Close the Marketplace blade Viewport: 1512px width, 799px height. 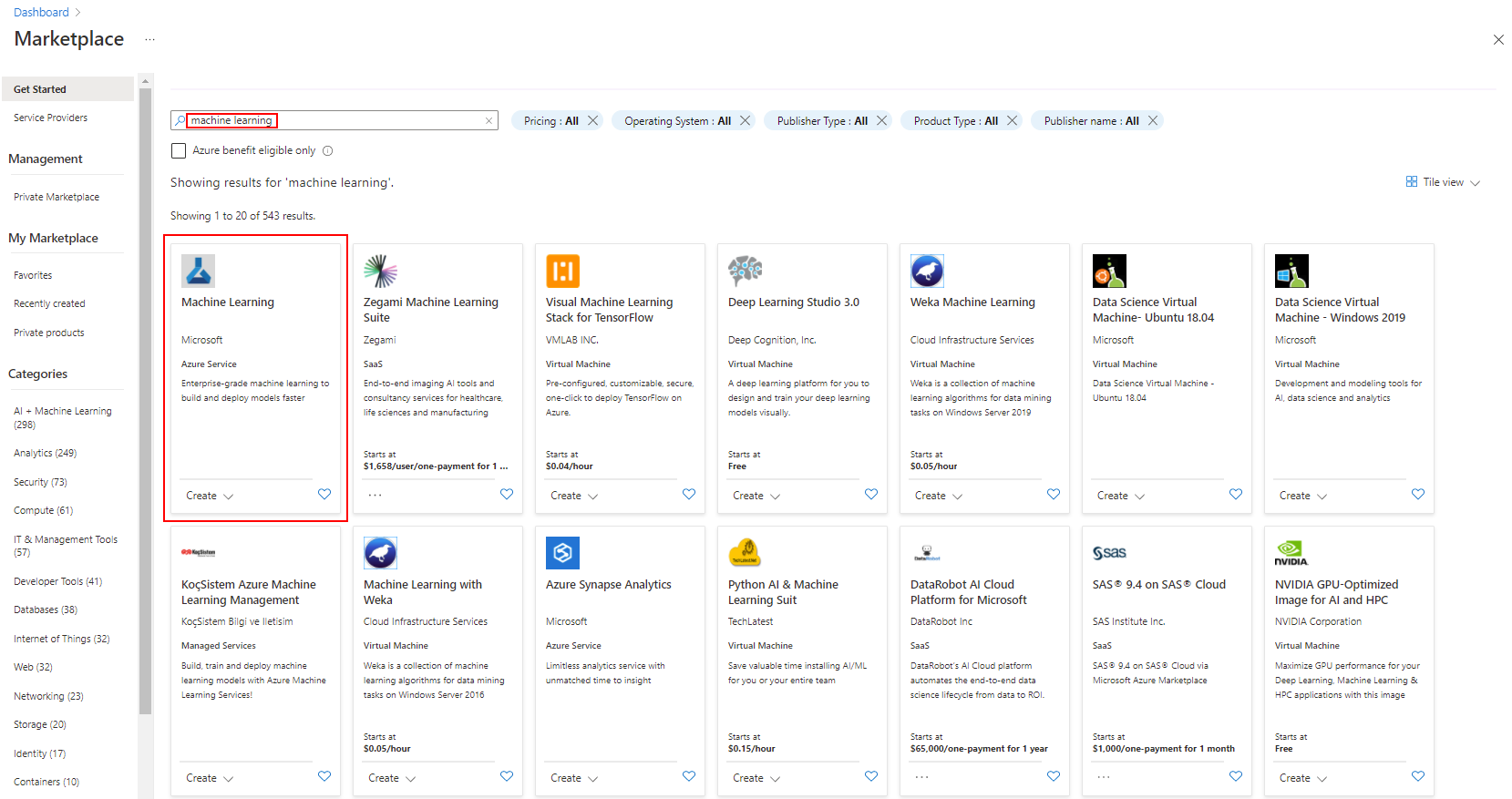(1498, 39)
